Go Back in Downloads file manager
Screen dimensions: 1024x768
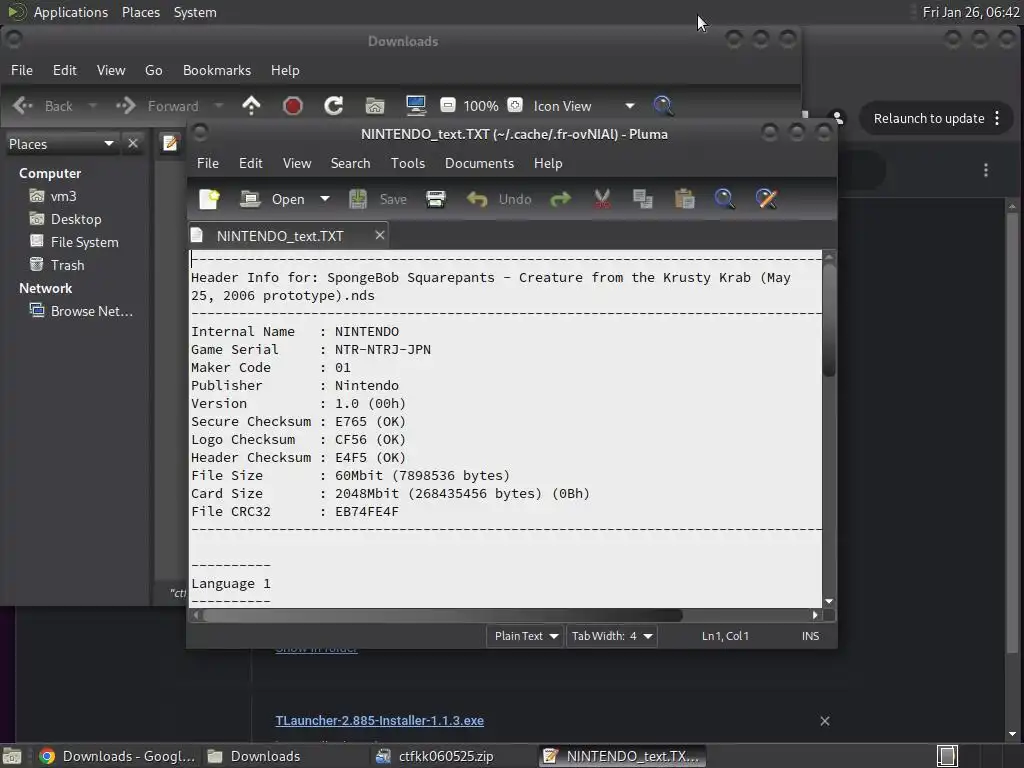point(43,106)
